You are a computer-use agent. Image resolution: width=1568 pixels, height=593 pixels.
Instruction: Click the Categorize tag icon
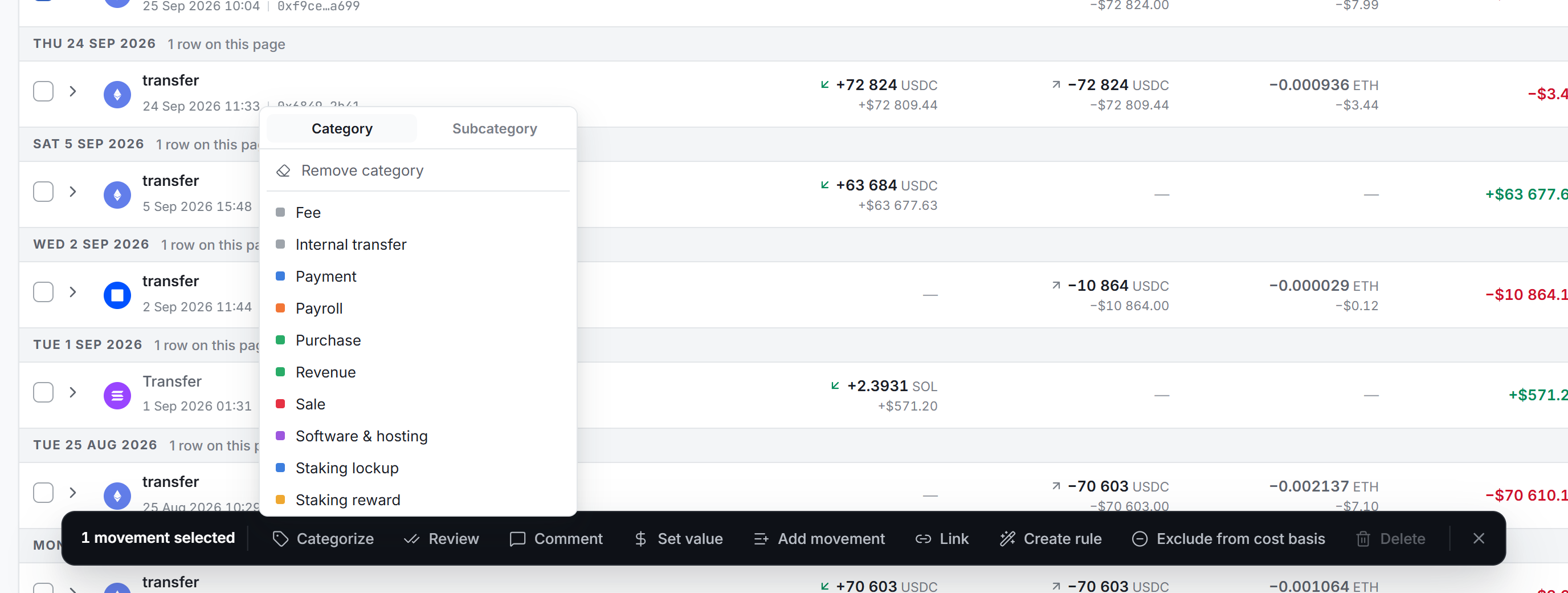(280, 539)
